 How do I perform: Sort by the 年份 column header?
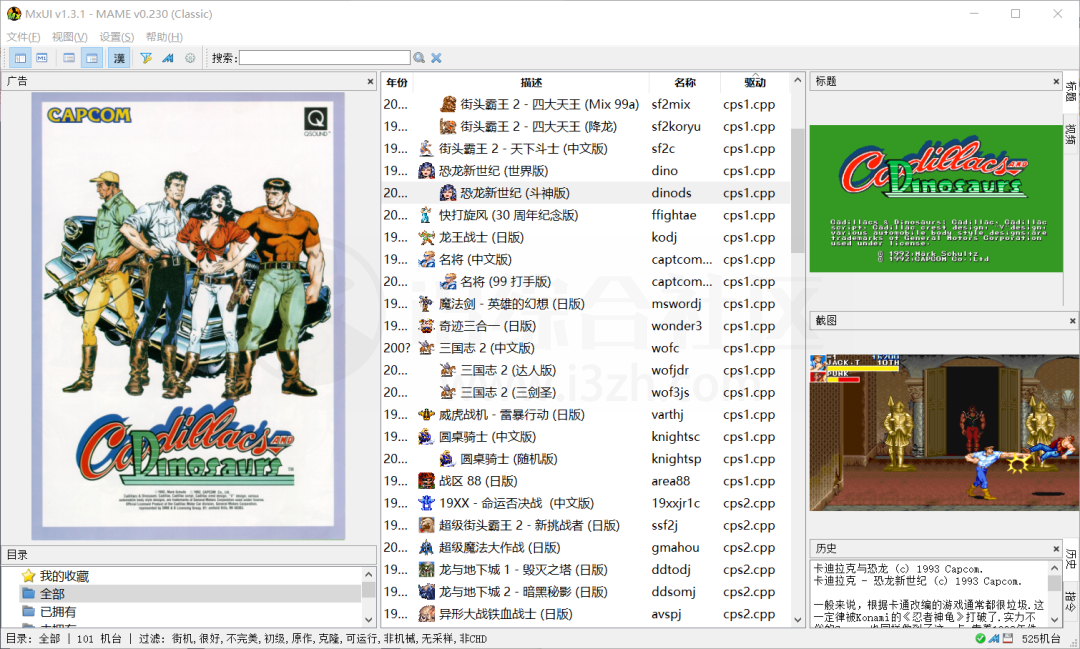pos(397,83)
